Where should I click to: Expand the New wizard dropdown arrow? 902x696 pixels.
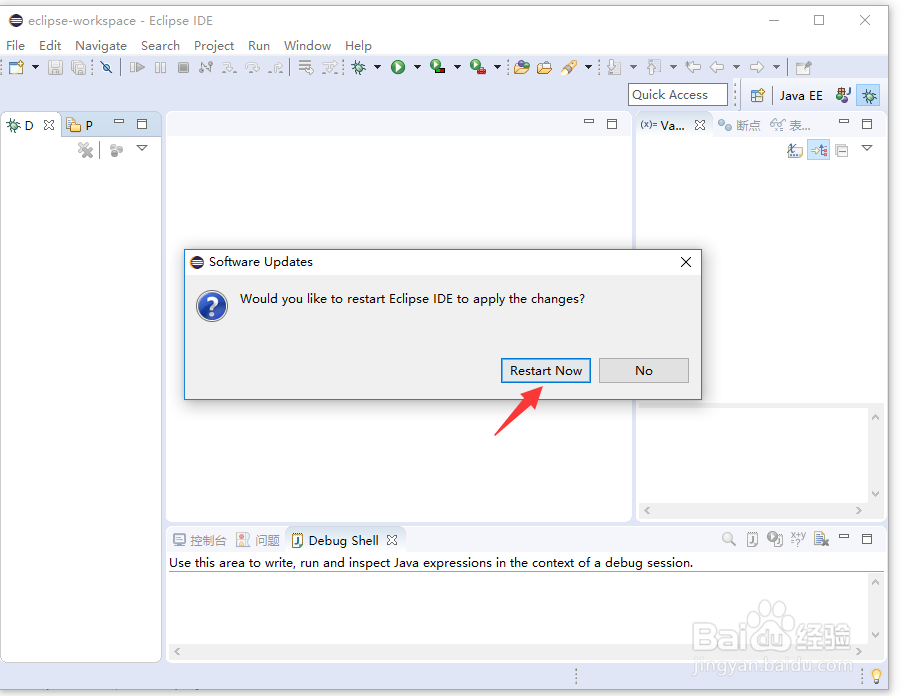pyautogui.click(x=35, y=67)
